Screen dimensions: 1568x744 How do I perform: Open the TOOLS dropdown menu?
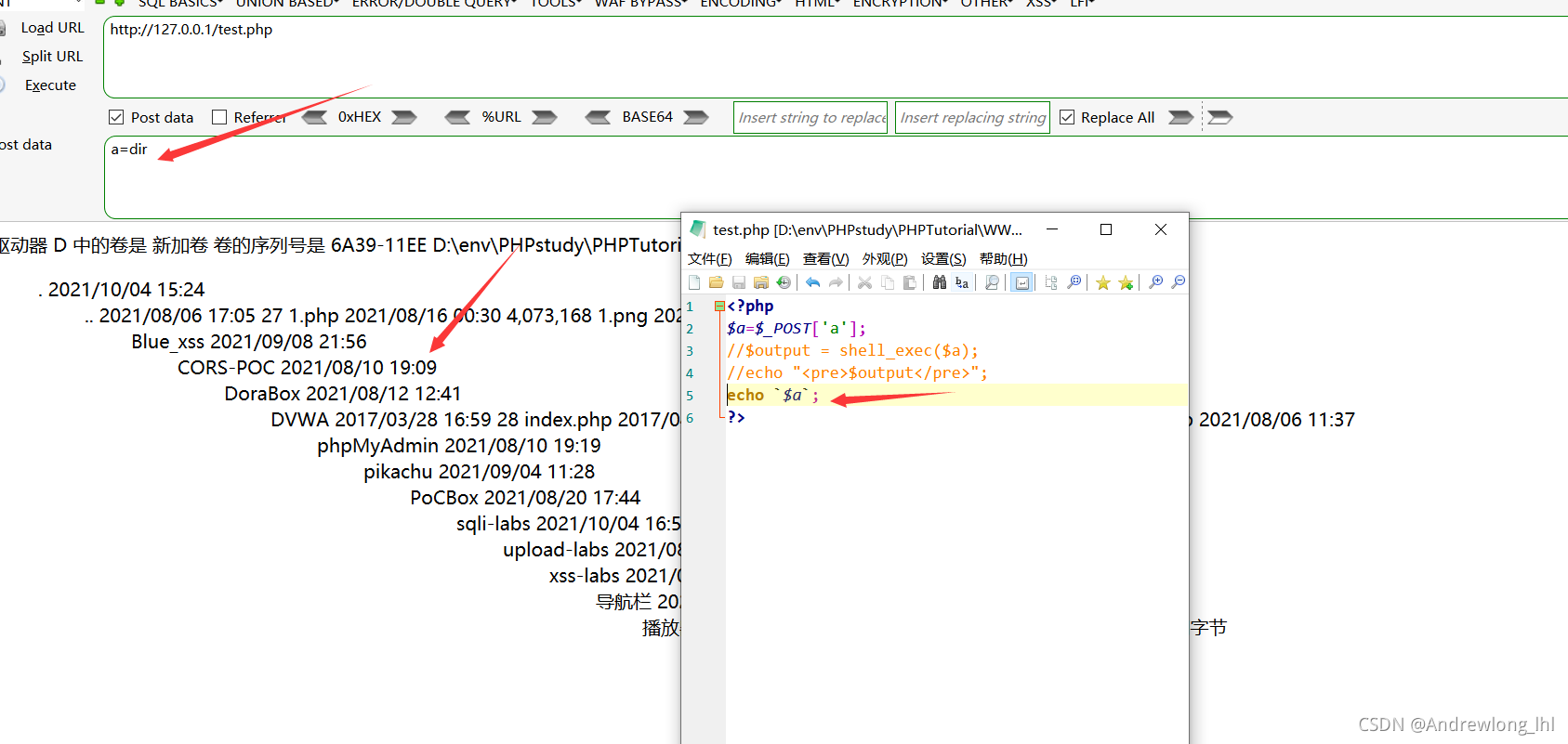point(556,4)
